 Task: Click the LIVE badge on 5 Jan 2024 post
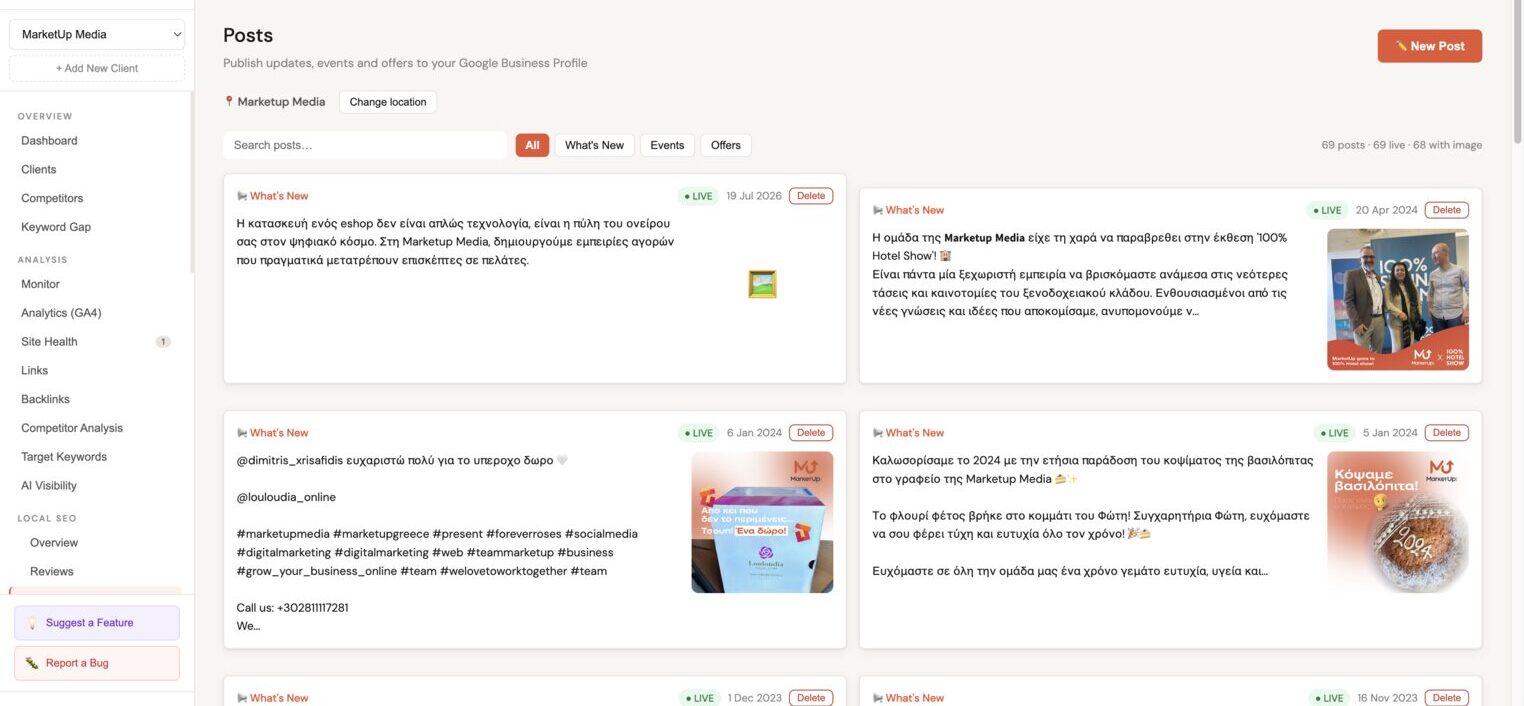pyautogui.click(x=1334, y=433)
